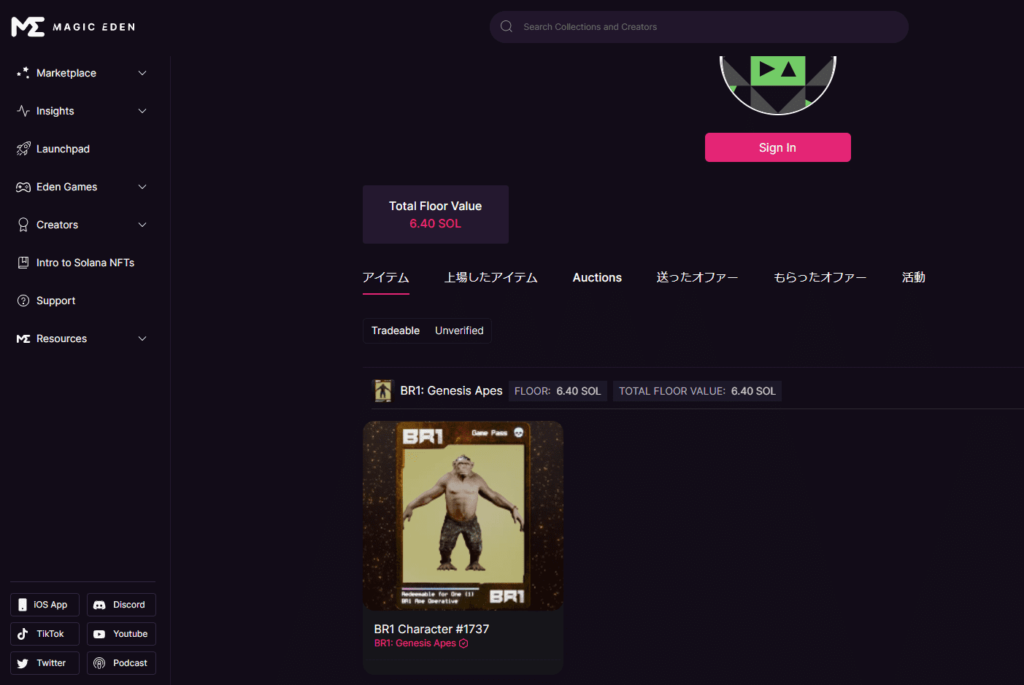Image resolution: width=1024 pixels, height=685 pixels.
Task: Open the BR1 Character #1737 thumbnail
Action: [463, 516]
